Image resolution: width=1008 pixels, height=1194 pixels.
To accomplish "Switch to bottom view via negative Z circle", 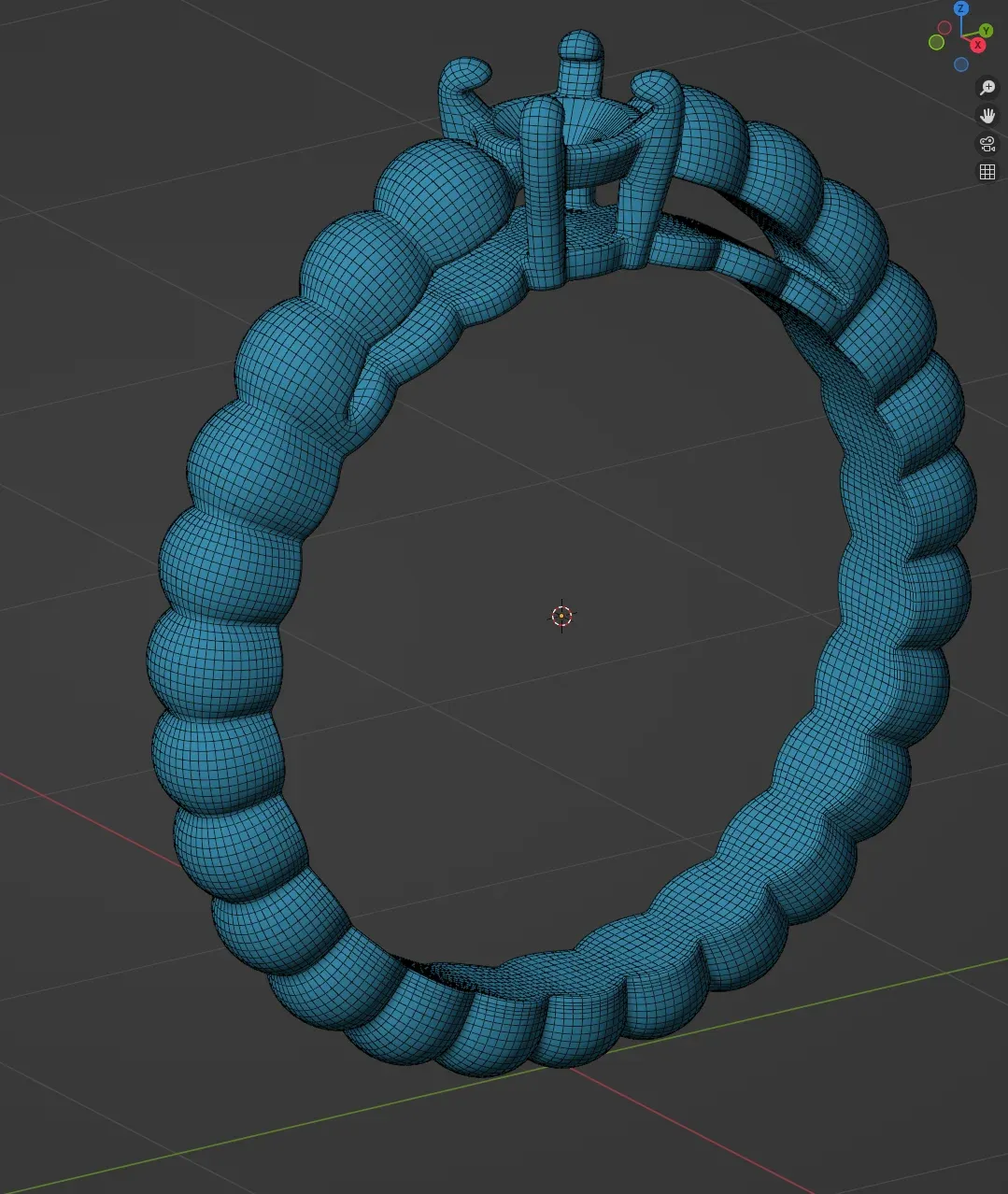I will [x=961, y=64].
